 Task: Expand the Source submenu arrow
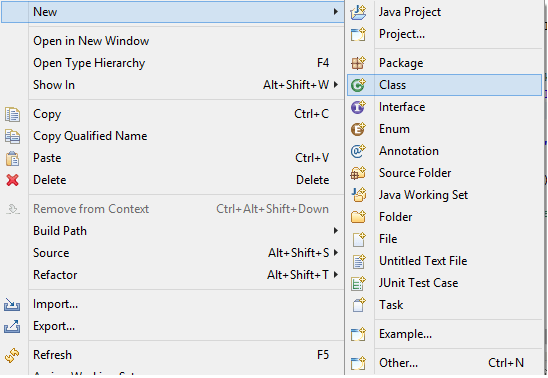(336, 253)
